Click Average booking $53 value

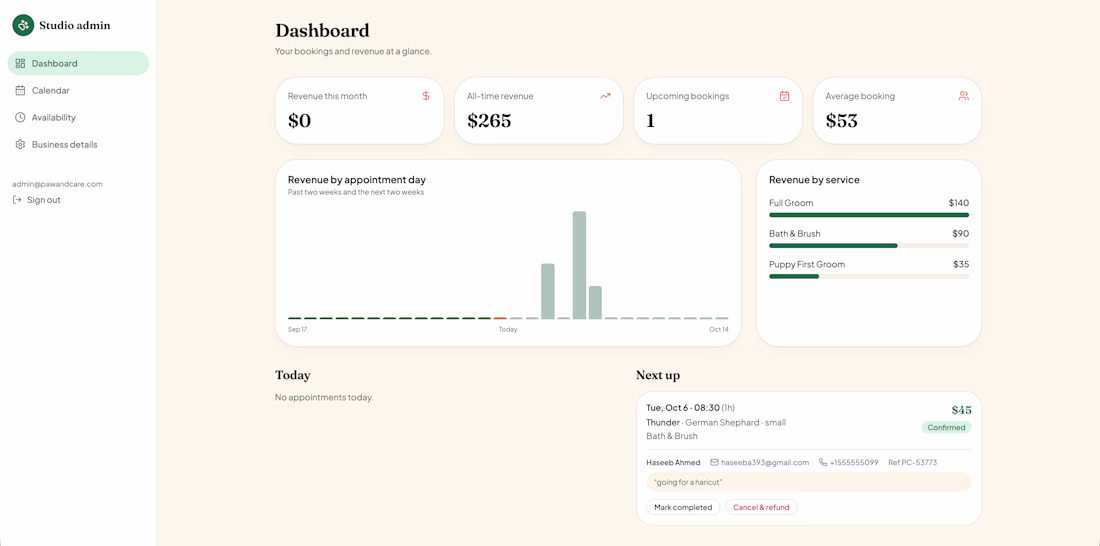click(x=842, y=121)
